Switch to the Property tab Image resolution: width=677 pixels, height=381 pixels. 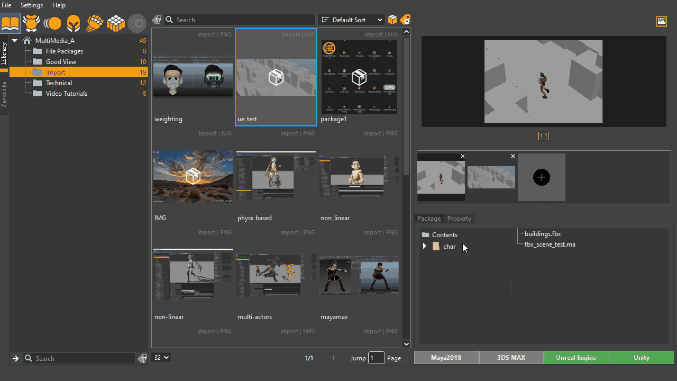[459, 219]
